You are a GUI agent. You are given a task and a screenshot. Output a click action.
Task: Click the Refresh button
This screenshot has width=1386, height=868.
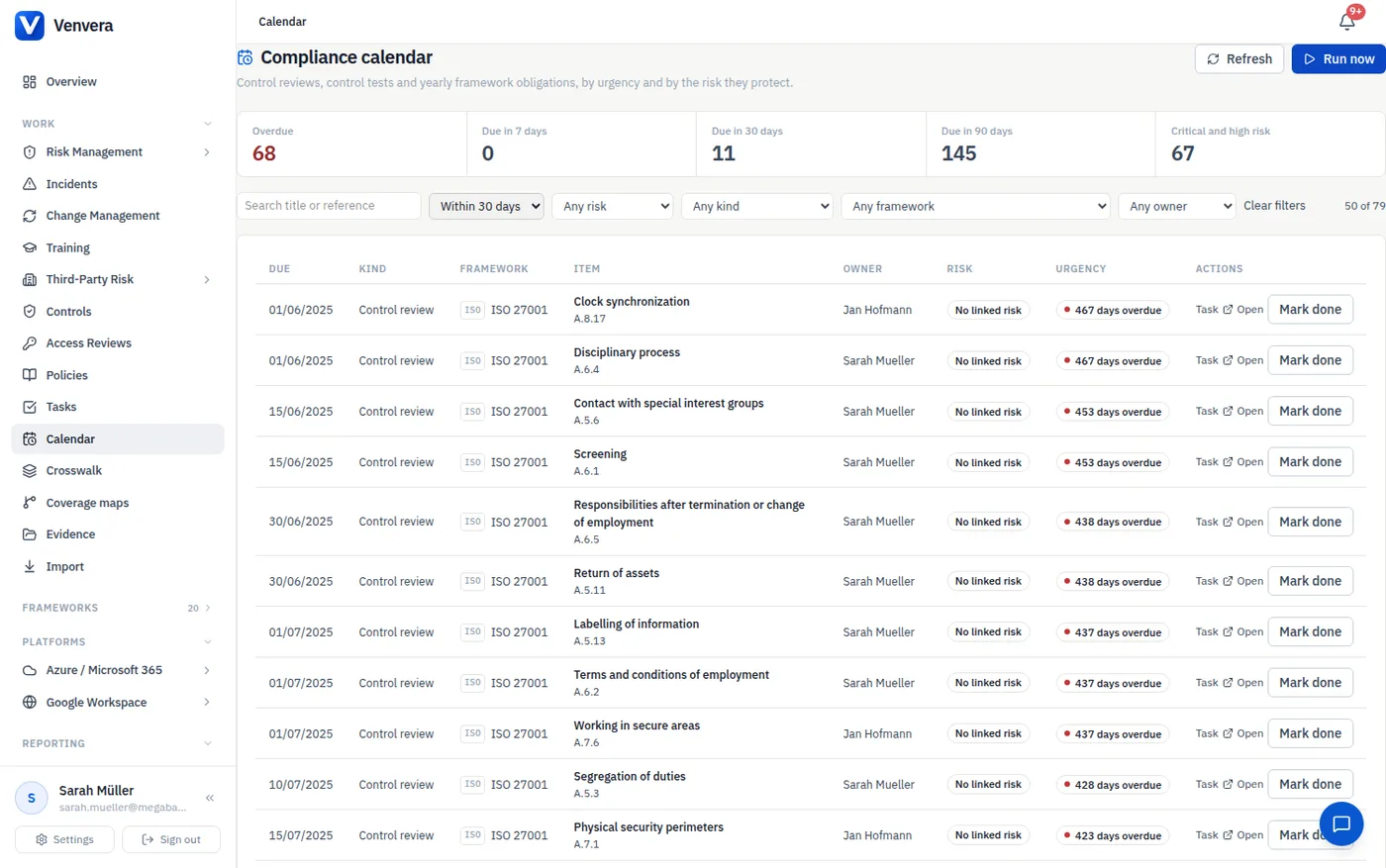point(1239,59)
